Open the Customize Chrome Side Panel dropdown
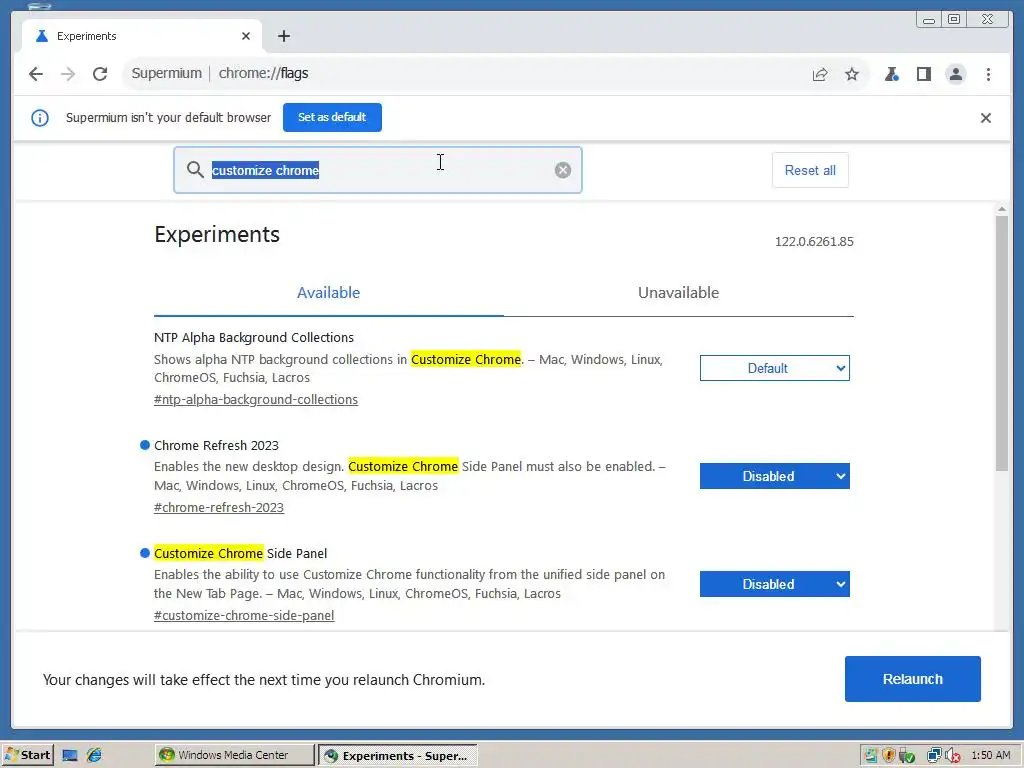 (775, 584)
